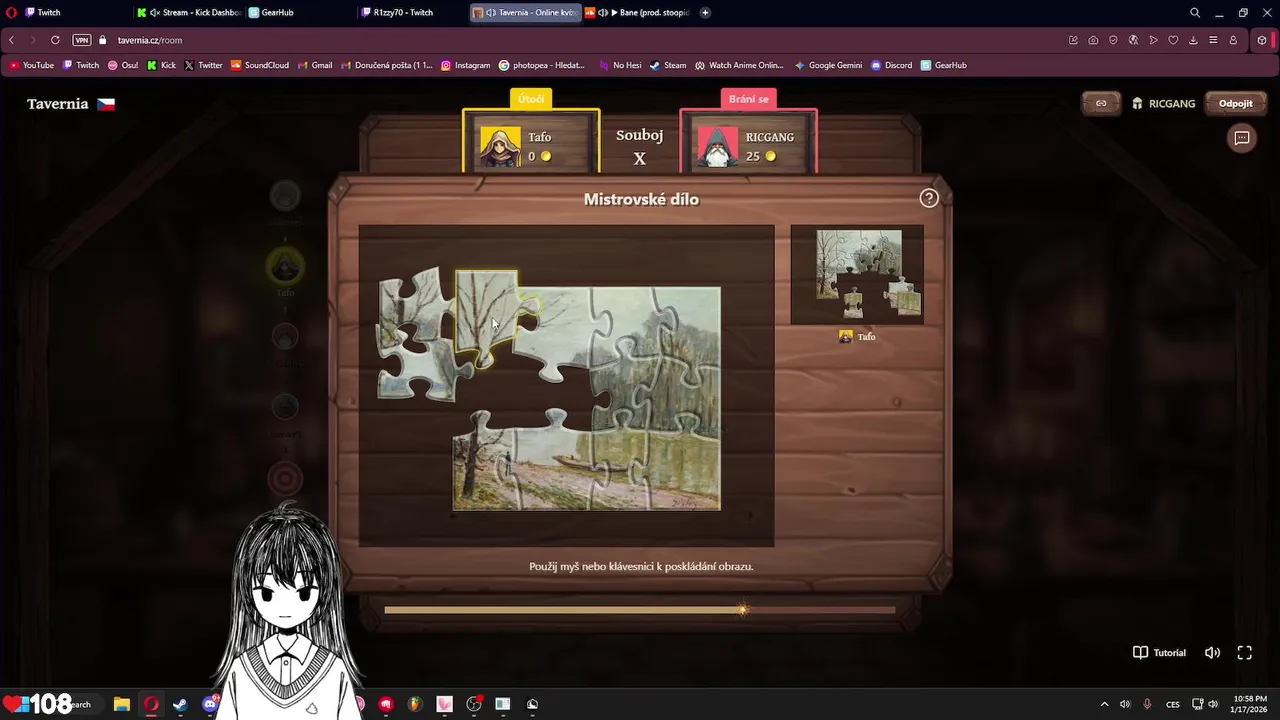The width and height of the screenshot is (1280, 720).
Task: Open the Instagram bookmark
Action: (x=465, y=65)
